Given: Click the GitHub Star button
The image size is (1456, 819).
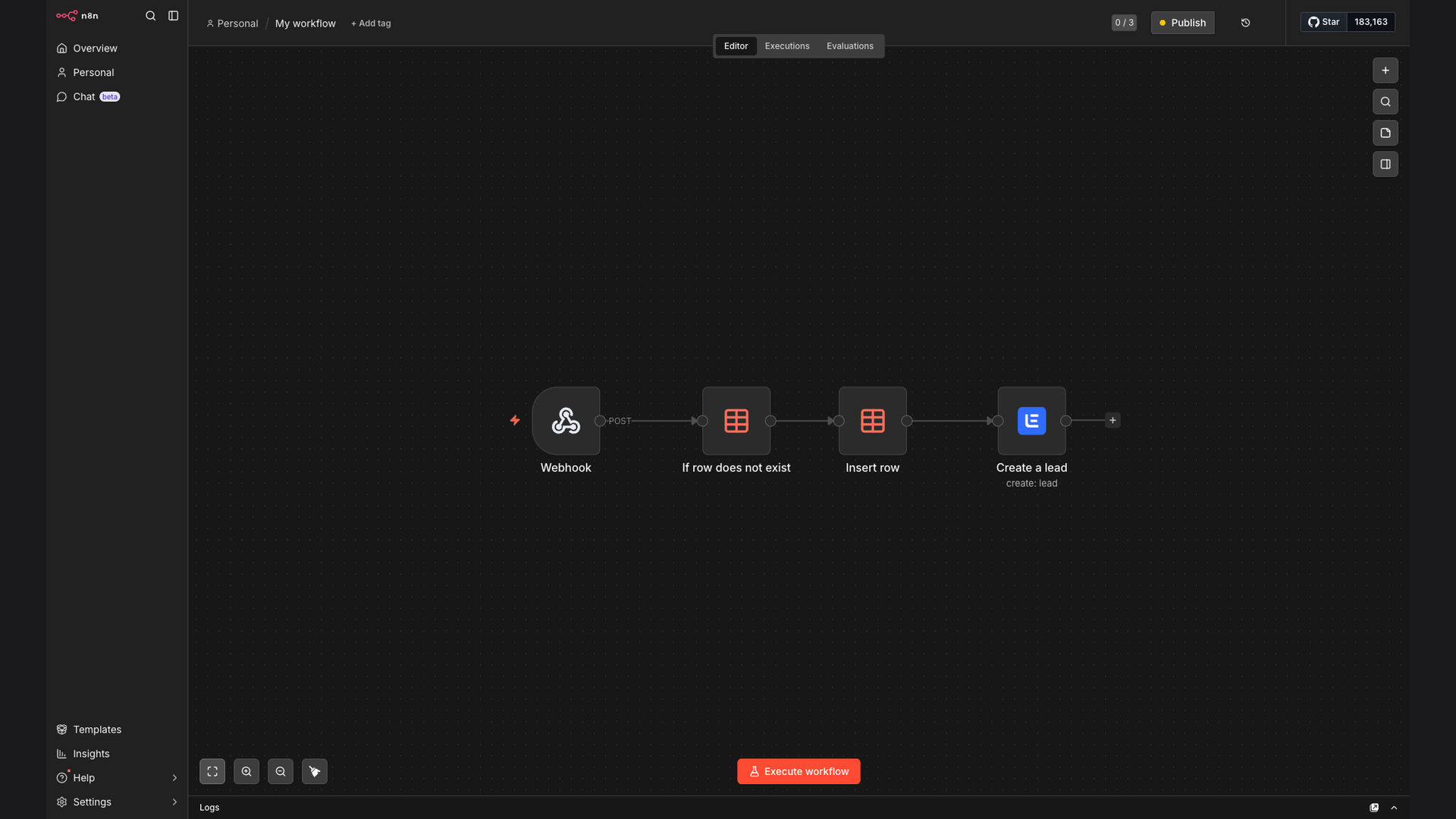Looking at the screenshot, I should coord(1323,22).
